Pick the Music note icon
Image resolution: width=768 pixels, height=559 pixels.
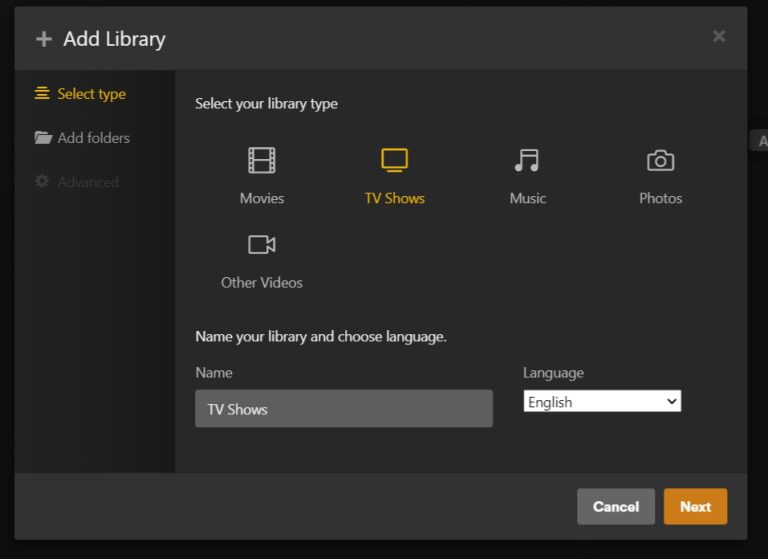[x=527, y=160]
